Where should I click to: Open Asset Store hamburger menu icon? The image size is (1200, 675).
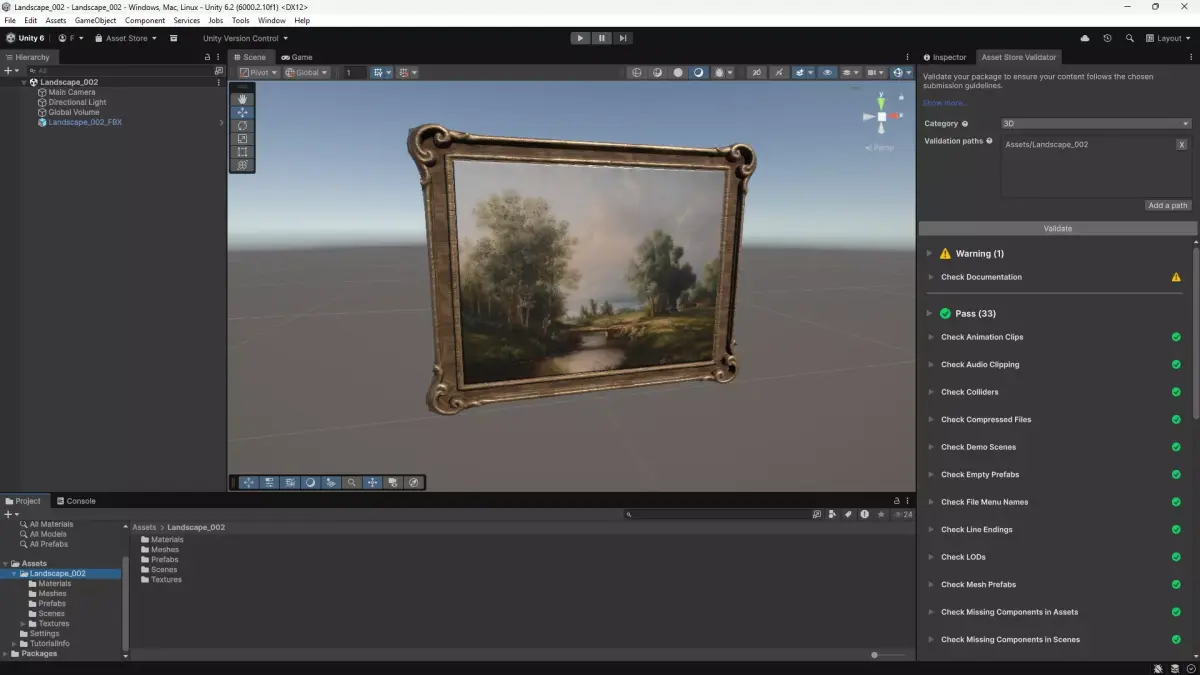click(173, 38)
